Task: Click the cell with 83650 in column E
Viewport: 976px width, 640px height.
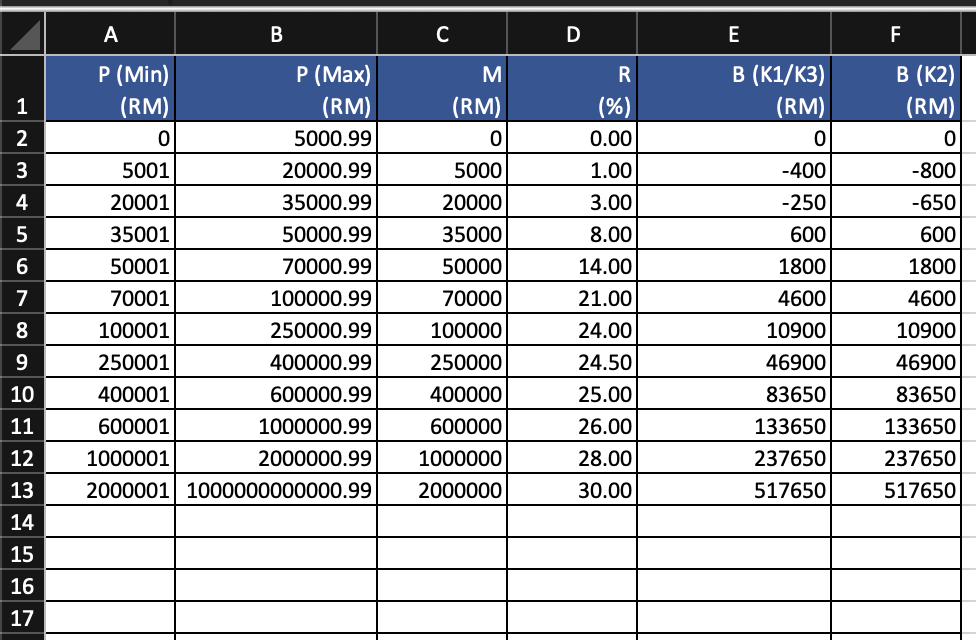Action: click(x=734, y=394)
